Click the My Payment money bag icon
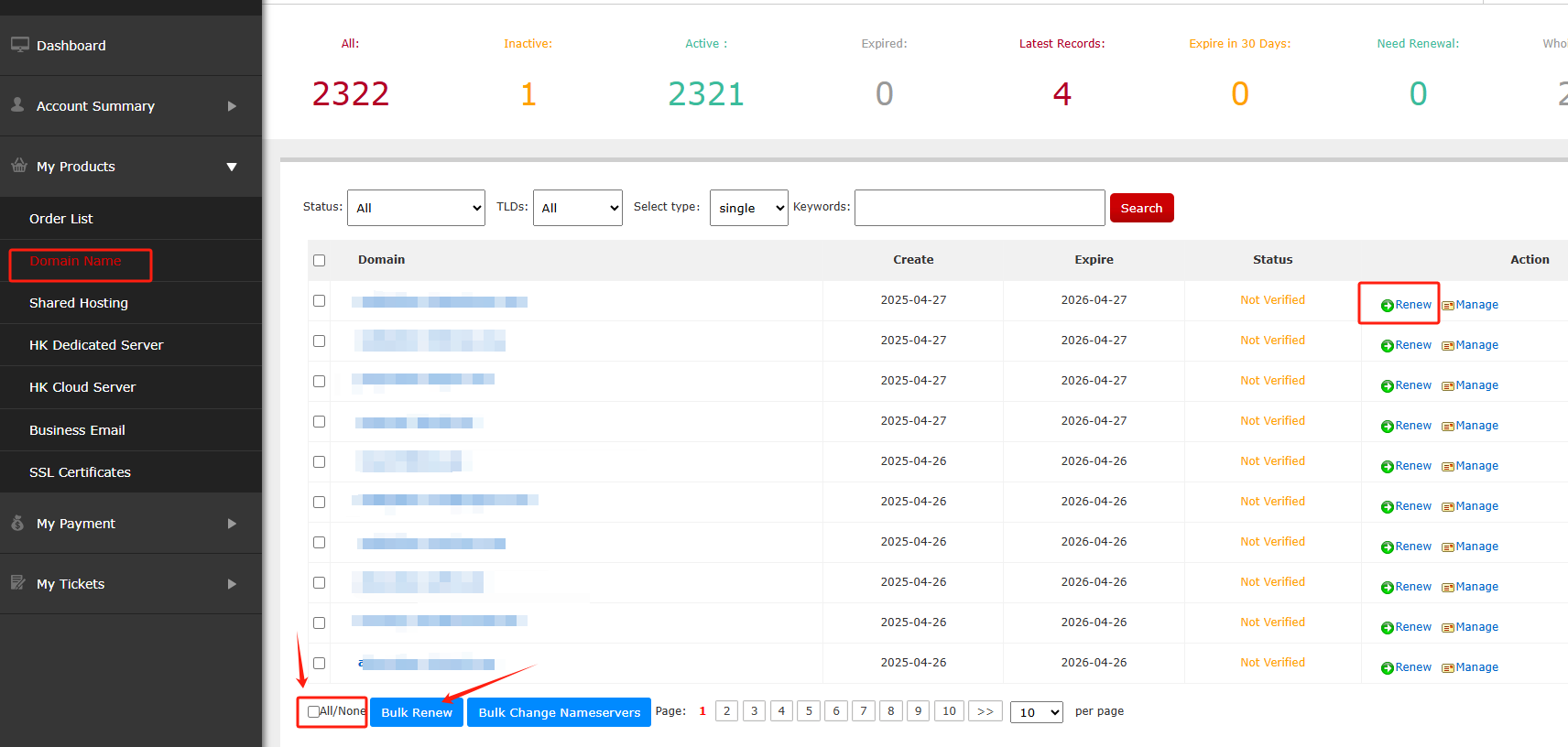1568x747 pixels. tap(17, 523)
